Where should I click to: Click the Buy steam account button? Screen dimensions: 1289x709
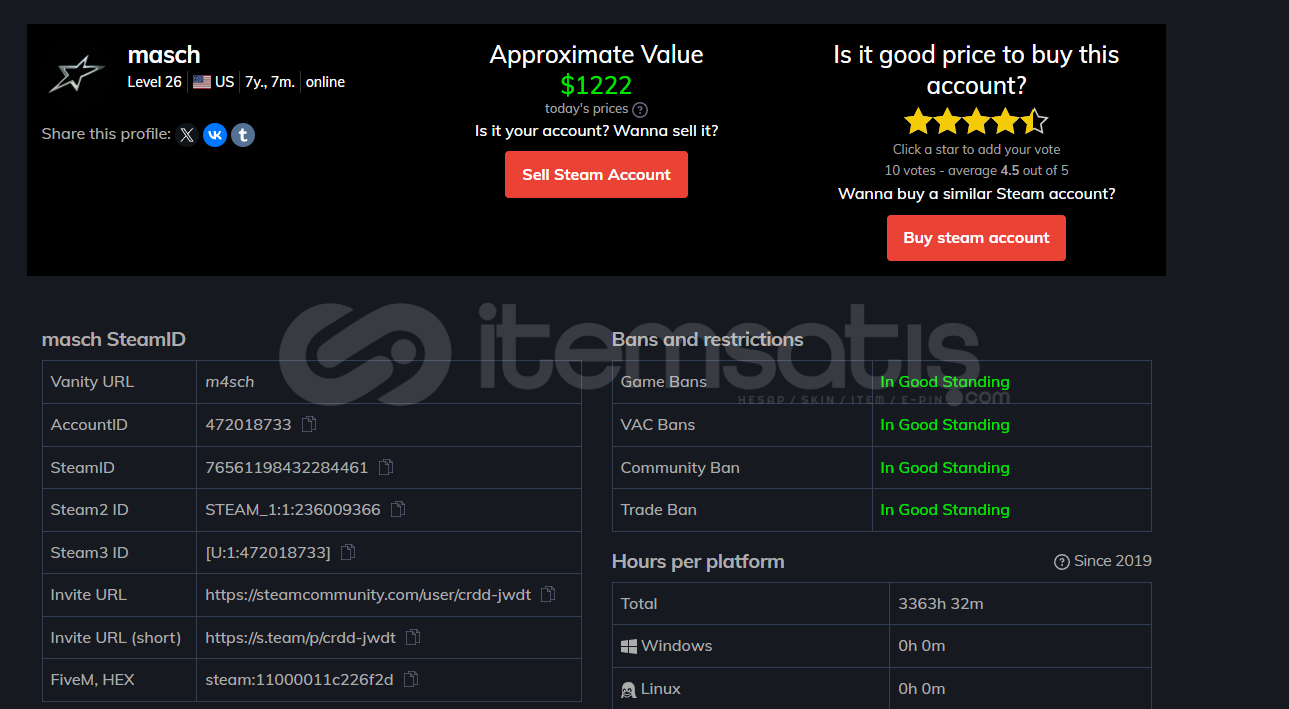coord(976,238)
